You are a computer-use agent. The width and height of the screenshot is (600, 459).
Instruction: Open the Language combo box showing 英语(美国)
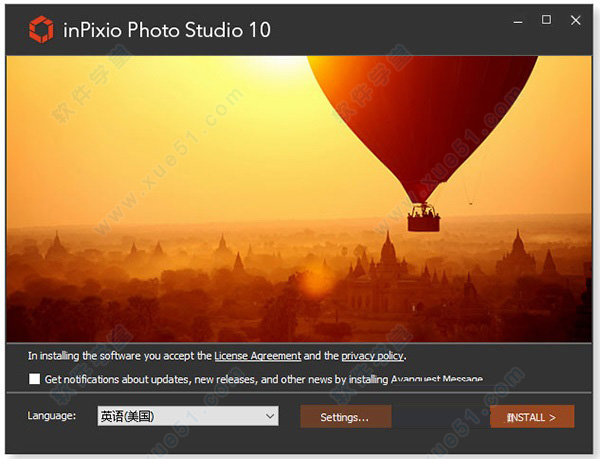coord(188,416)
